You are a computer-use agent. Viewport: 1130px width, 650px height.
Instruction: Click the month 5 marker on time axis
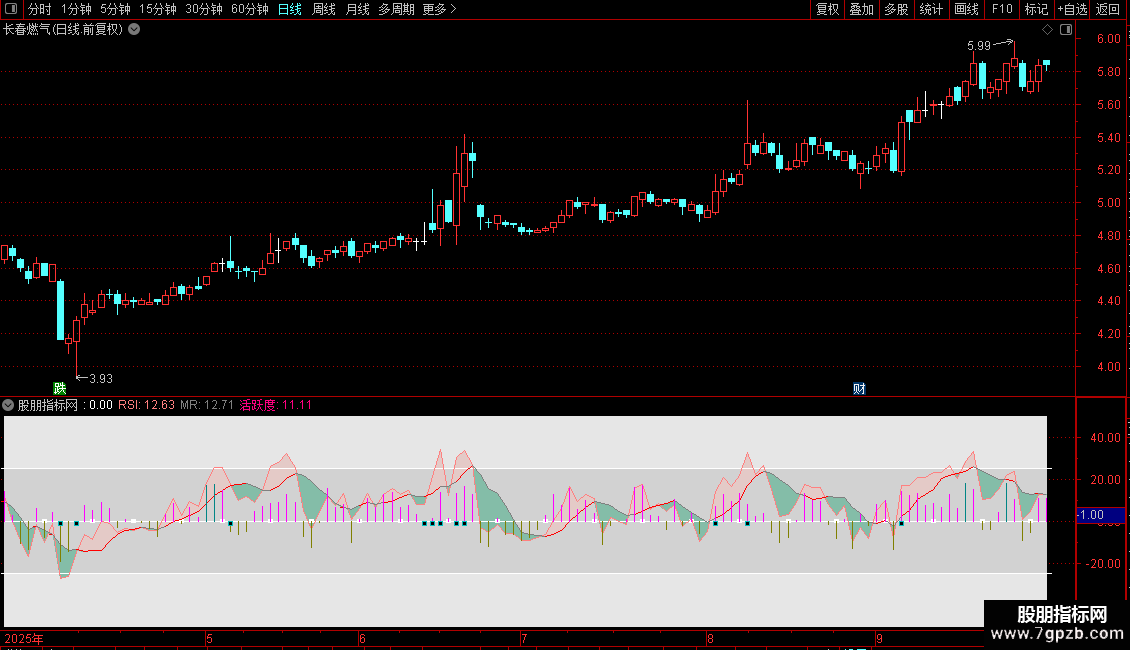coord(209,638)
